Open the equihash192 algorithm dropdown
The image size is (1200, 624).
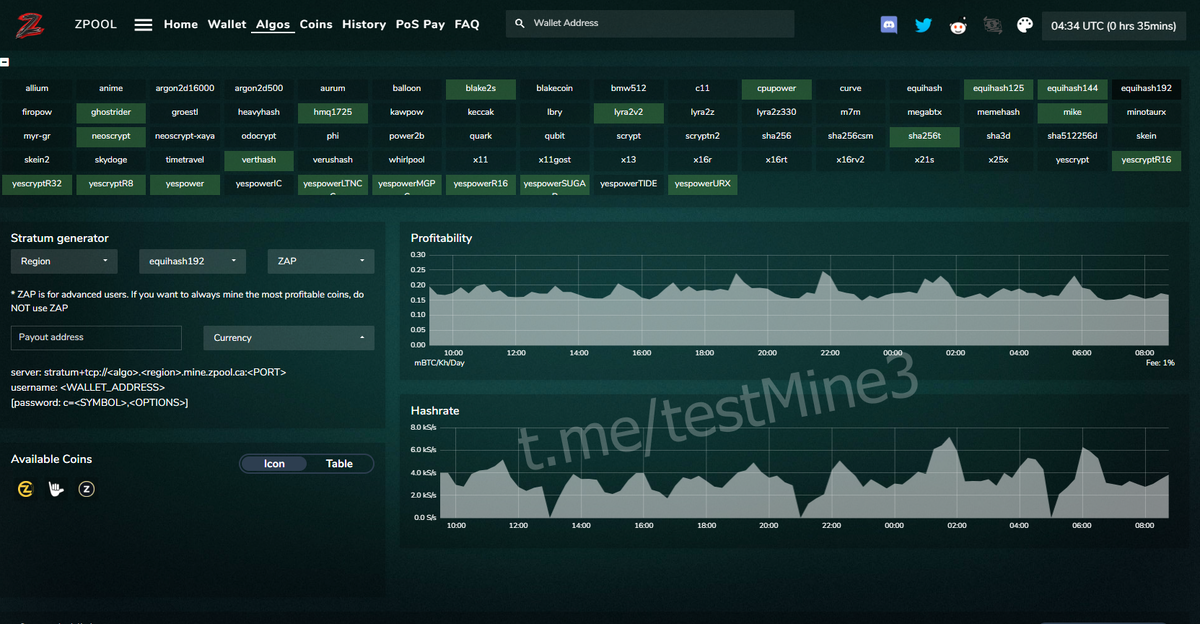192,261
